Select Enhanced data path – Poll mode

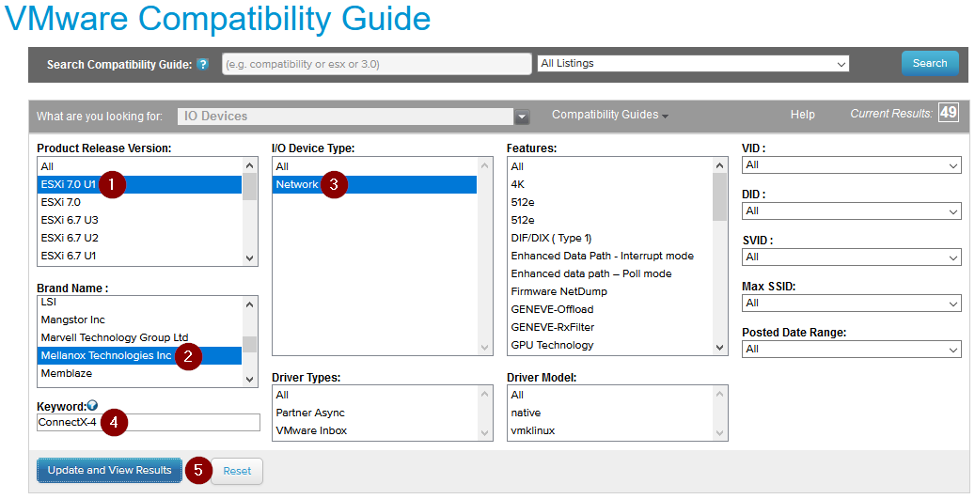click(x=609, y=273)
